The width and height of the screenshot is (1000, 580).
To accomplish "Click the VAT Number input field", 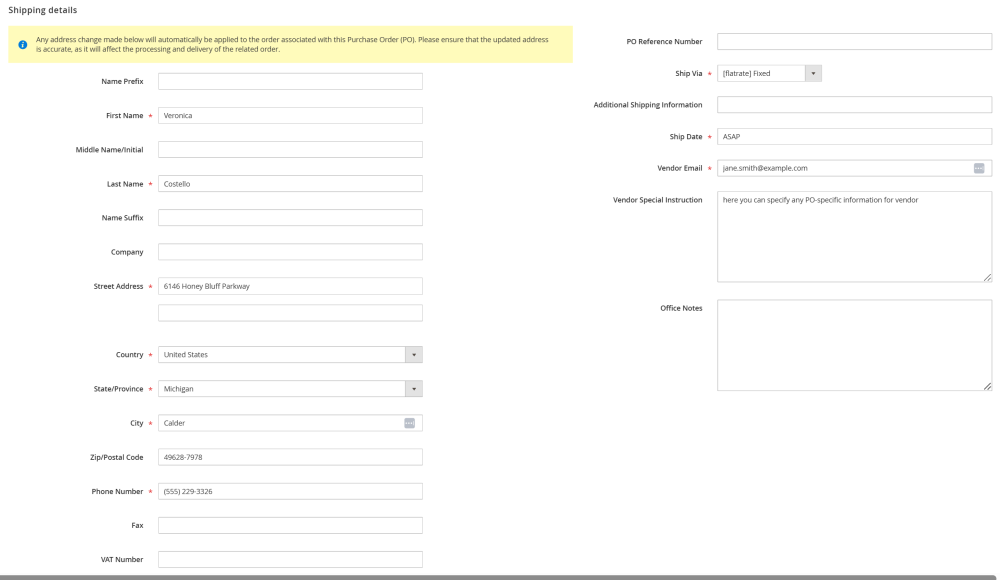I will coord(290,560).
